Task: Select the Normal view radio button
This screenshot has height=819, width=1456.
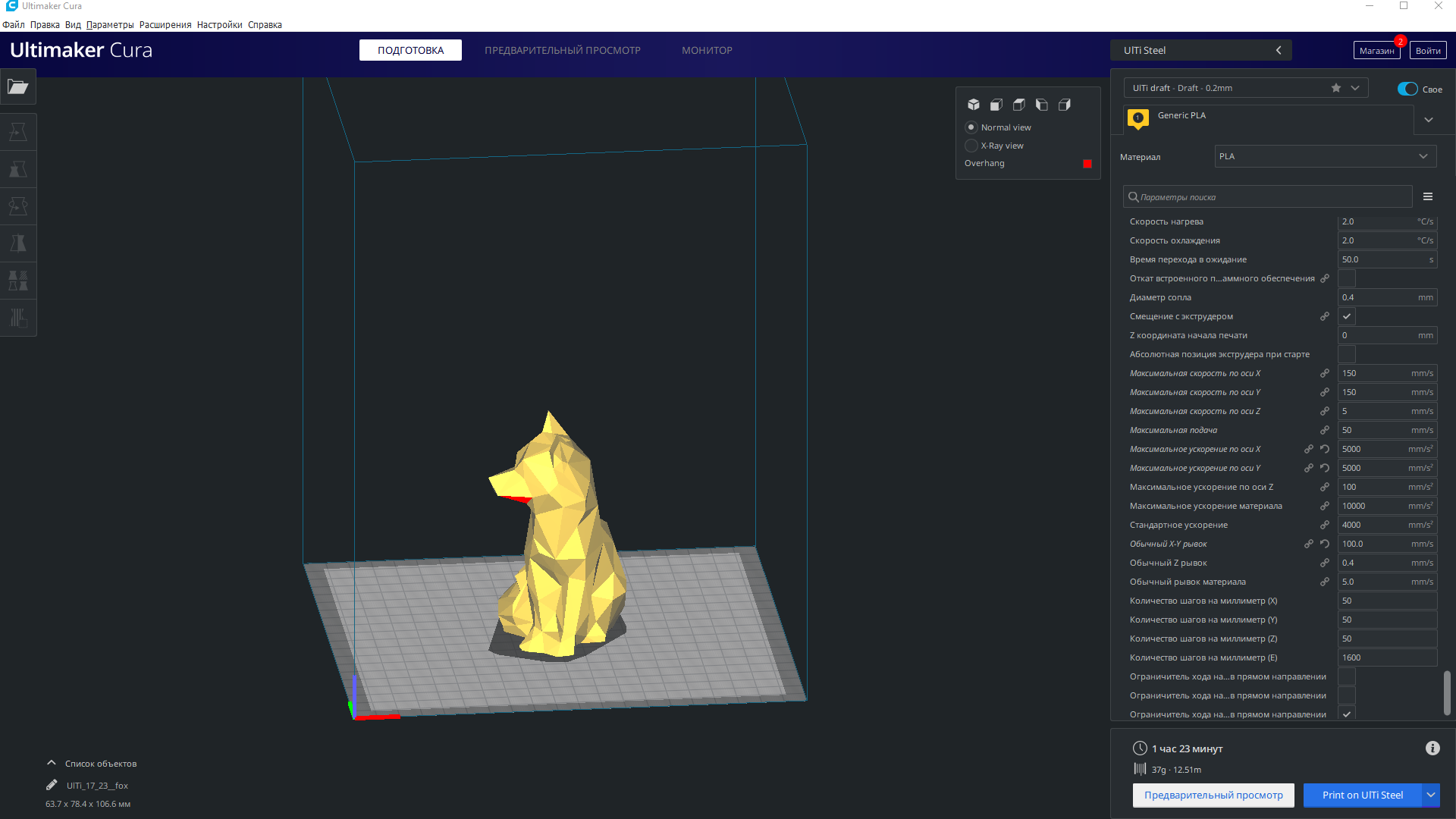Action: tap(971, 127)
